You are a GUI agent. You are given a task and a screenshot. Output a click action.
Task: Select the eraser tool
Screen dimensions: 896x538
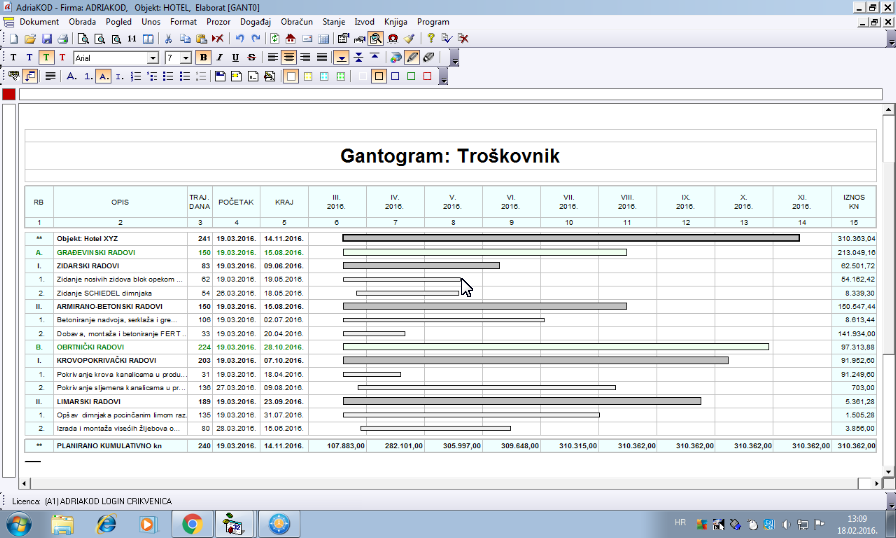click(x=429, y=58)
